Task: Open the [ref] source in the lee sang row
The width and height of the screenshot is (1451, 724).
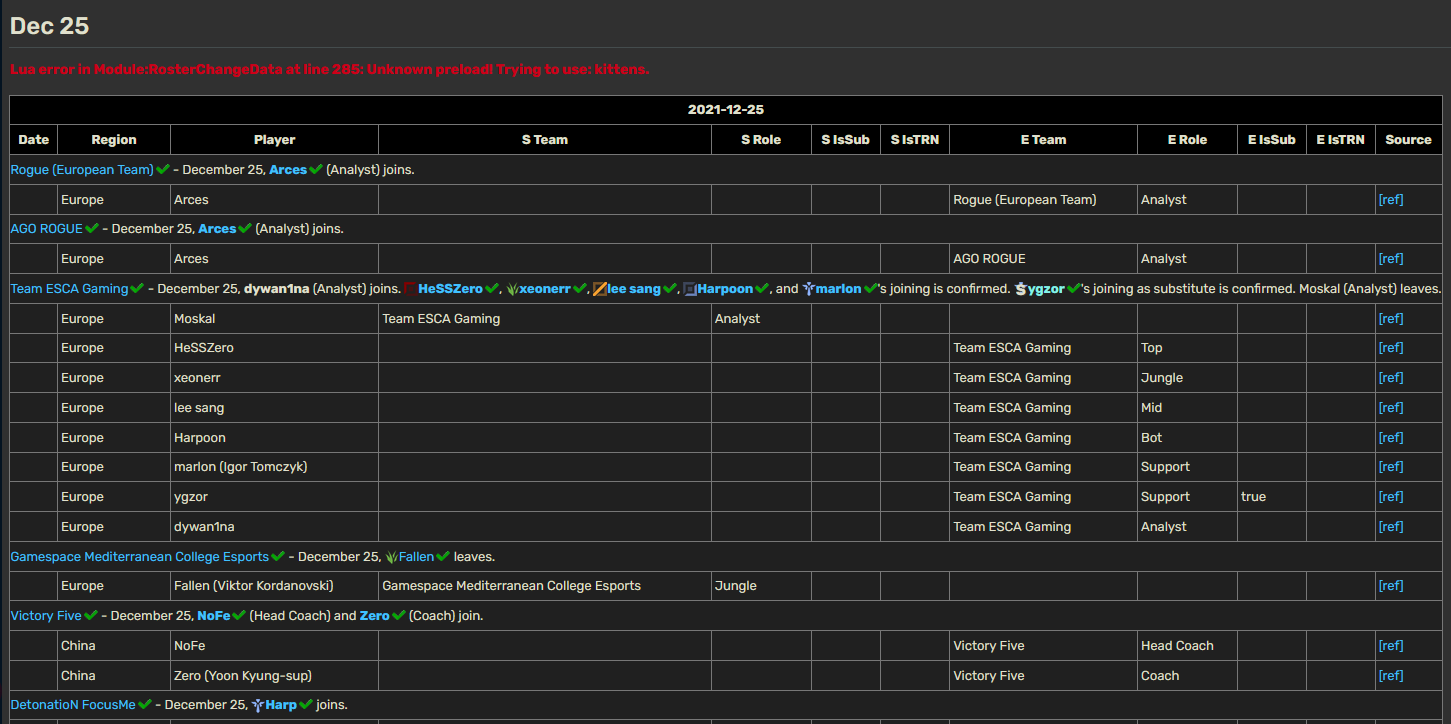Action: coord(1391,408)
